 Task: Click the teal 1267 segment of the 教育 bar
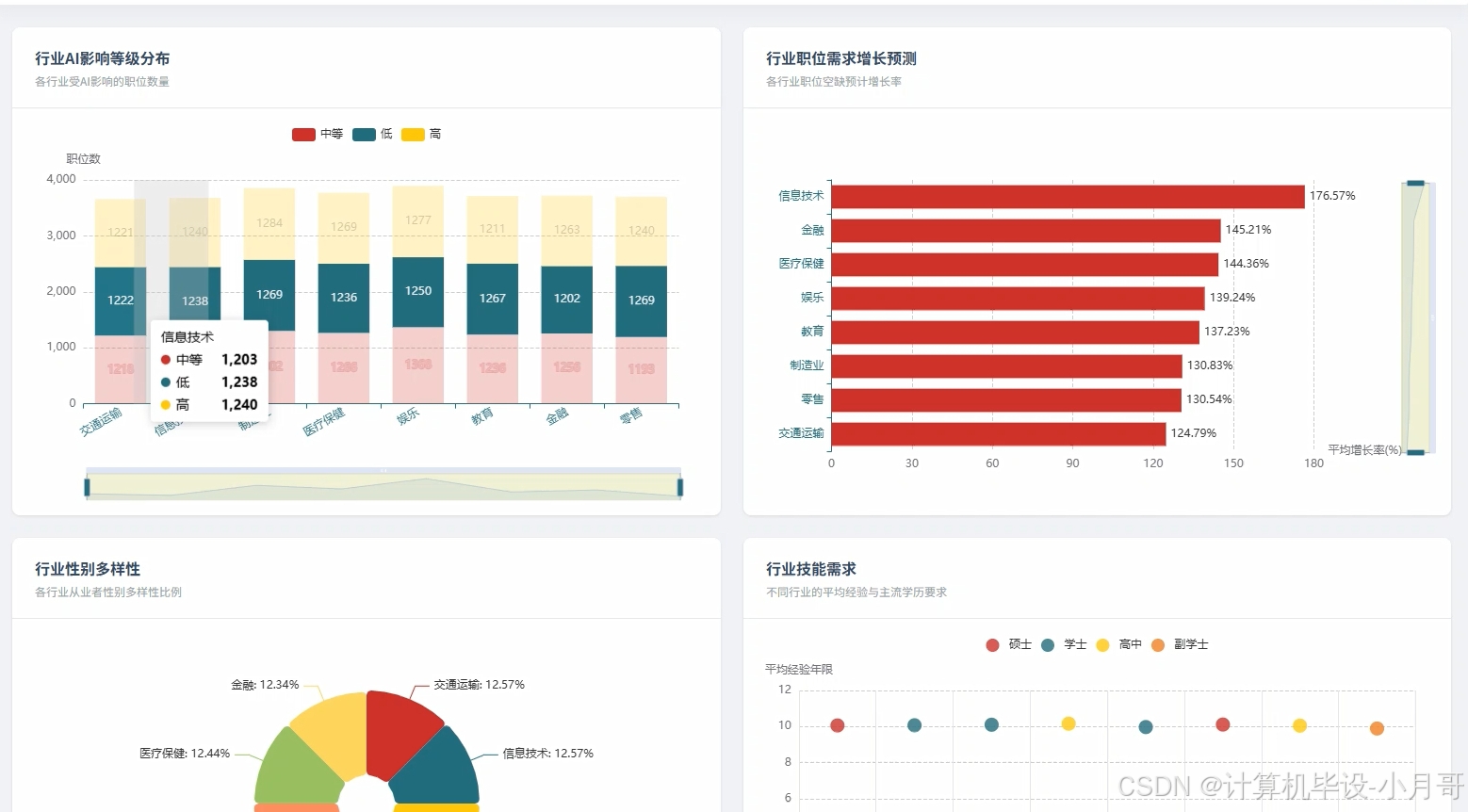pos(493,299)
